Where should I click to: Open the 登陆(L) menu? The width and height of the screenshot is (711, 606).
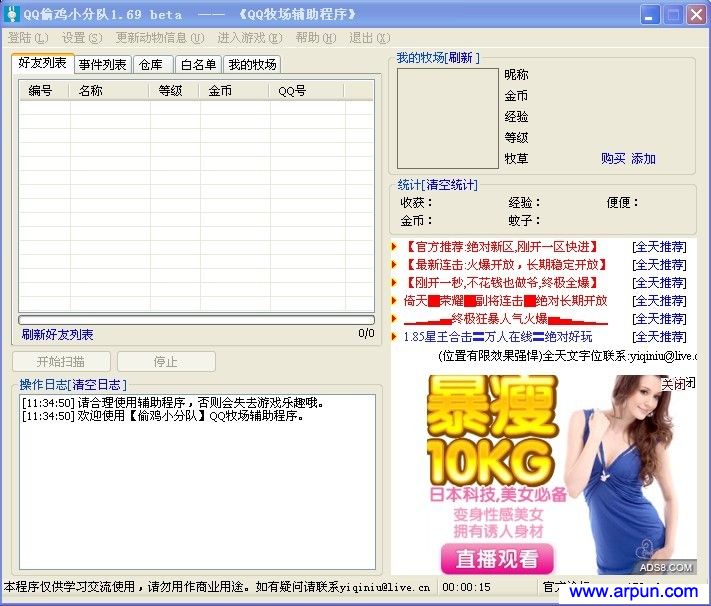(28, 38)
